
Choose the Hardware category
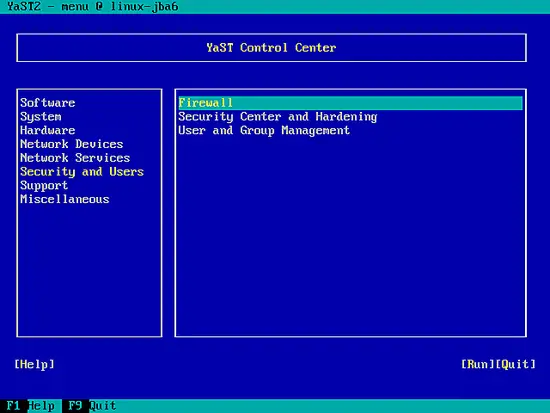coord(48,130)
